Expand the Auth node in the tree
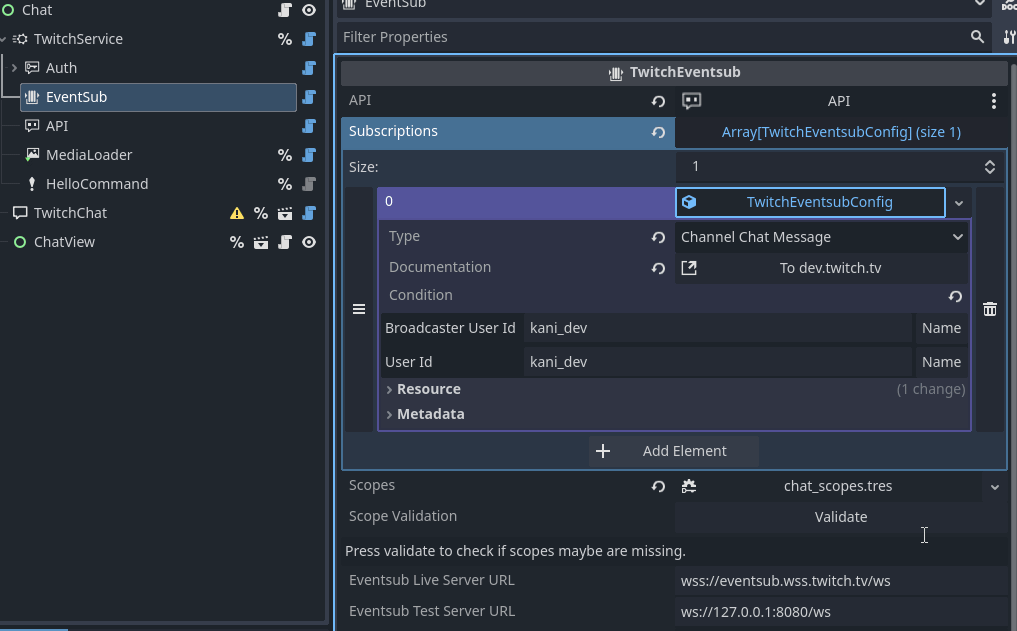 tap(14, 68)
